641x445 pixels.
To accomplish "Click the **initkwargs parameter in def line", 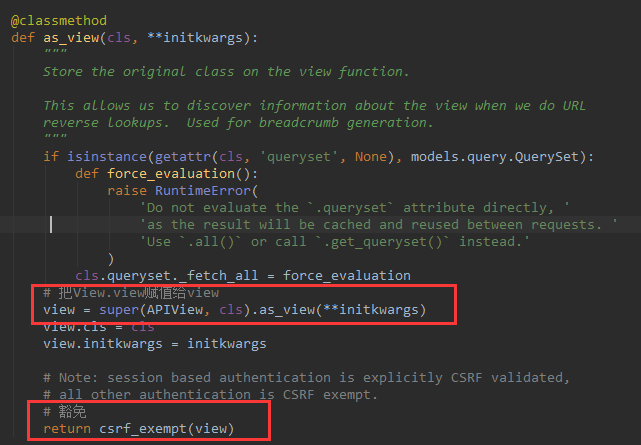I will 195,38.
